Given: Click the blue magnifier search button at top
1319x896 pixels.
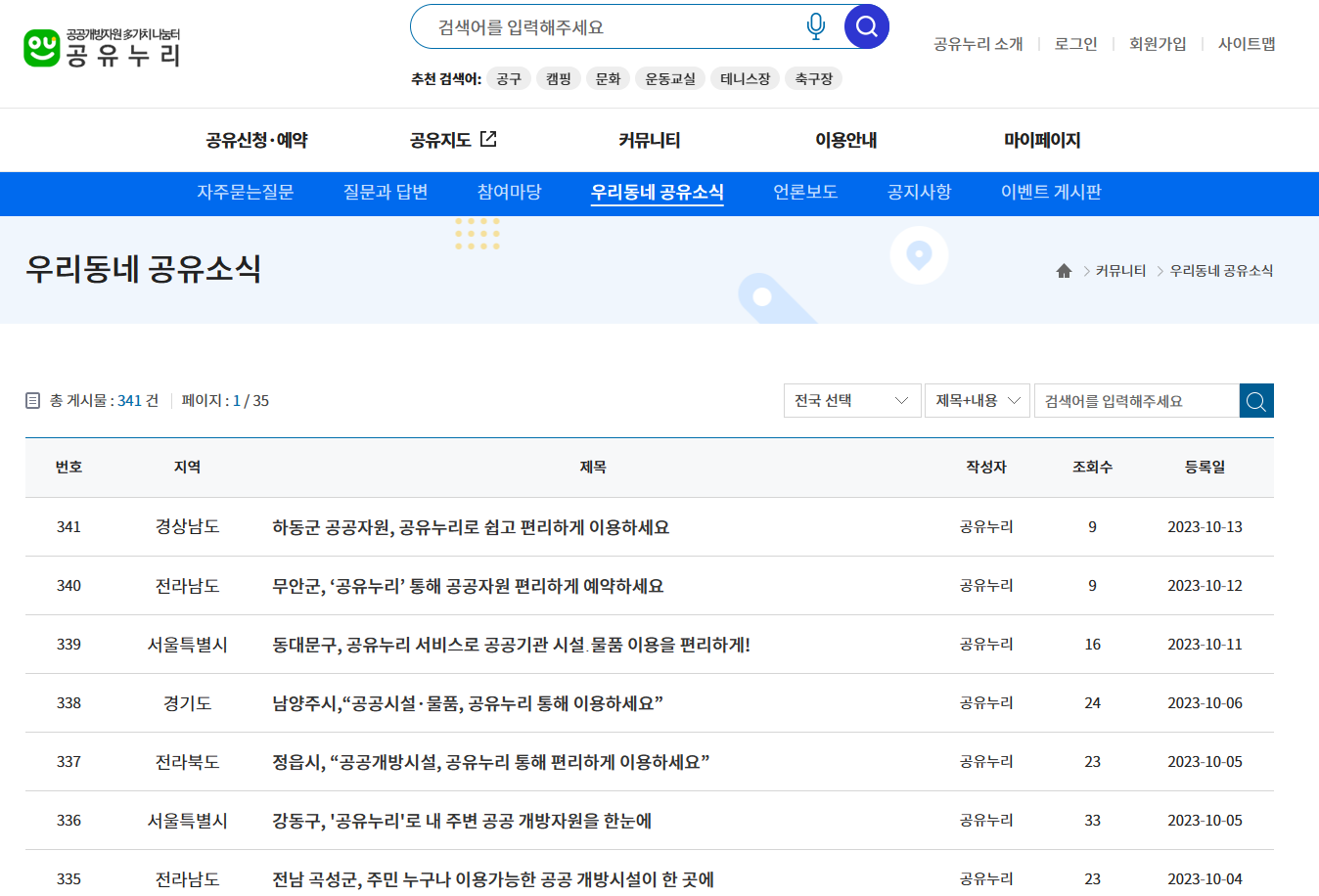Looking at the screenshot, I should [866, 26].
